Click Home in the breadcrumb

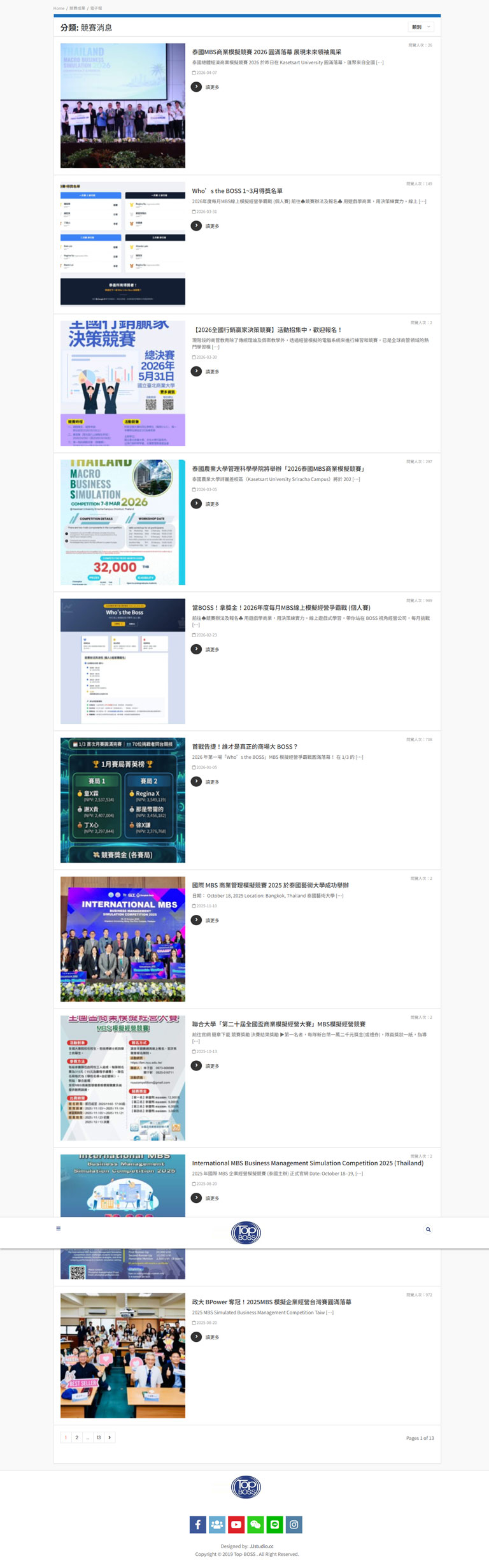tap(59, 8)
